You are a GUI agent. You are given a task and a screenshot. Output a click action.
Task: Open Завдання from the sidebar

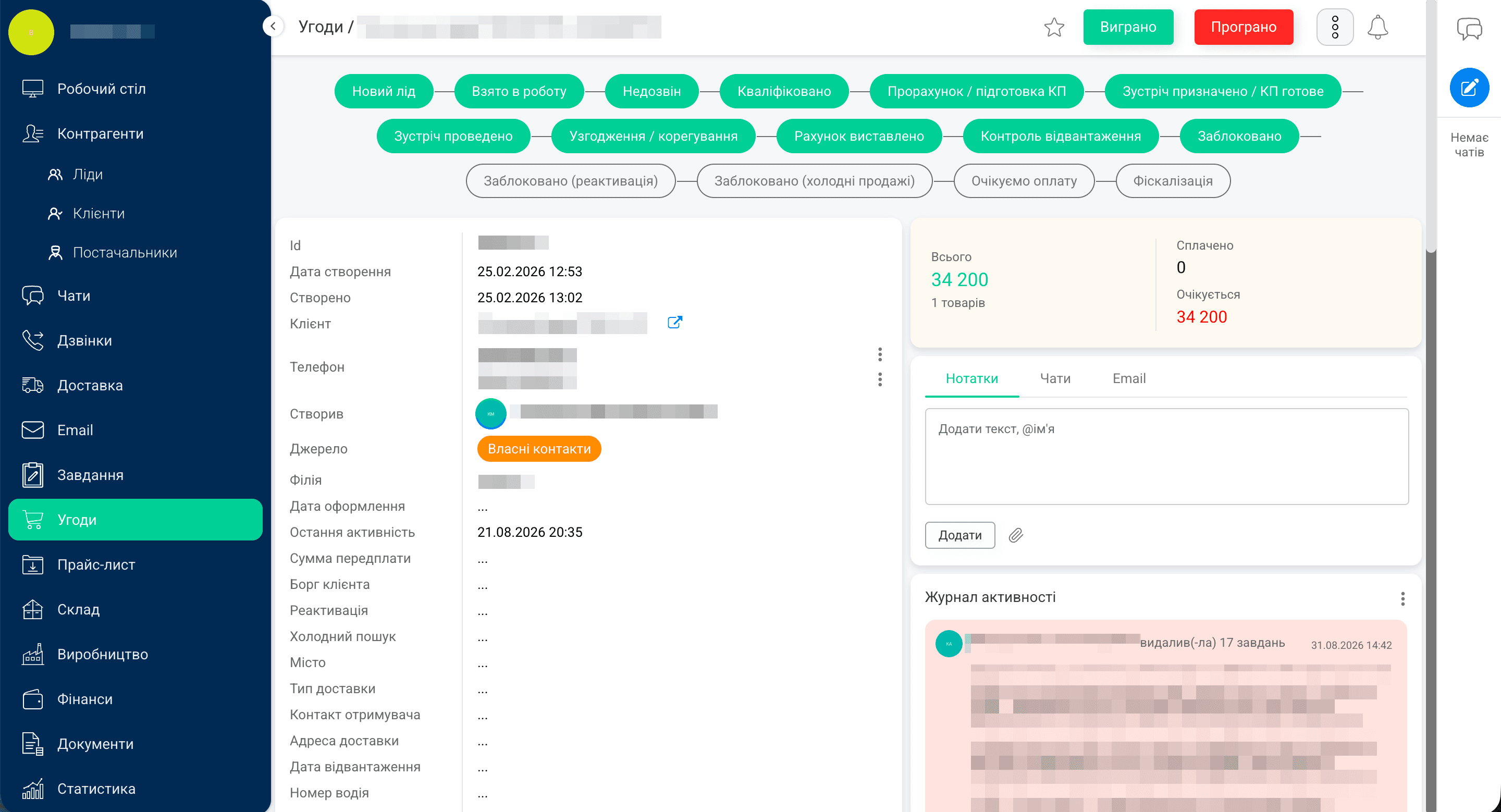[x=135, y=475]
